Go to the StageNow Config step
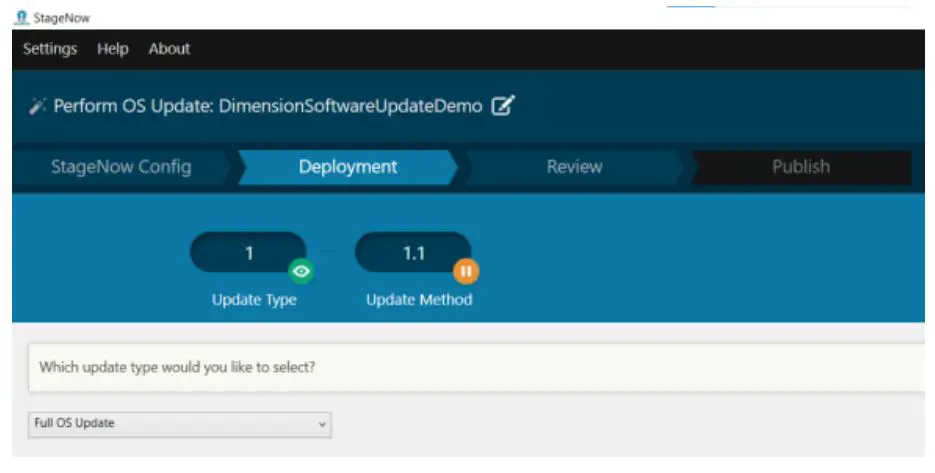935x473 pixels. 121,167
